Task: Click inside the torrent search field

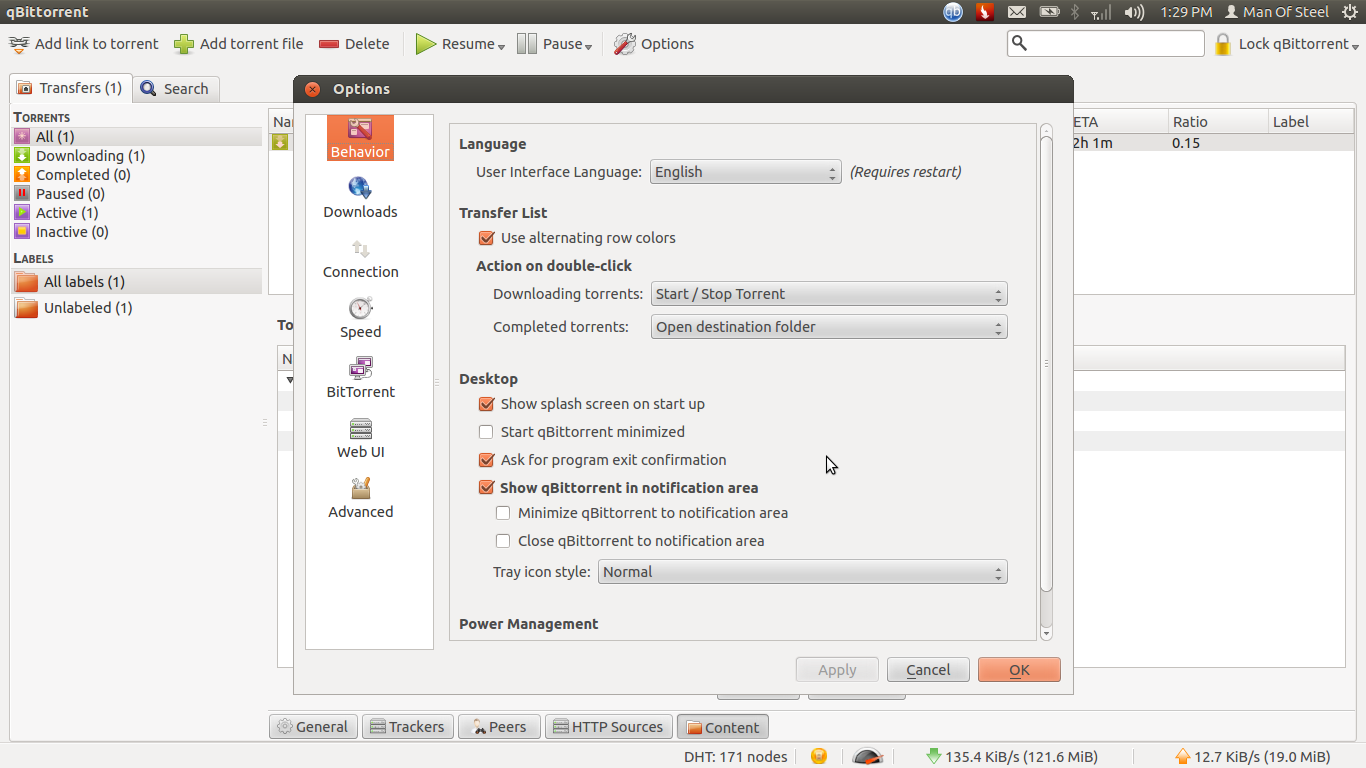Action: 1105,44
